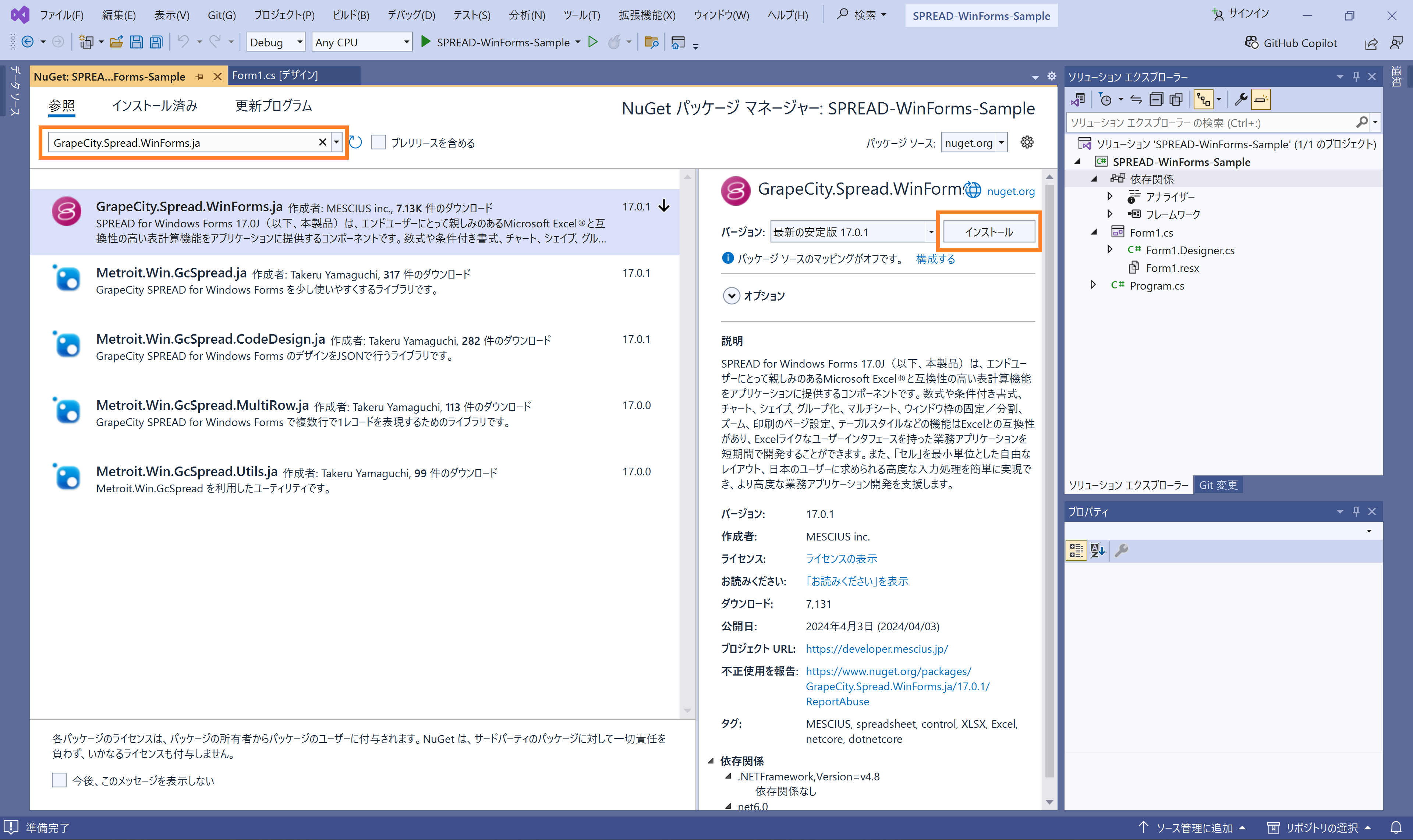This screenshot has height=840, width=1413.
Task: Open the ビルド(B) menu
Action: click(x=351, y=15)
